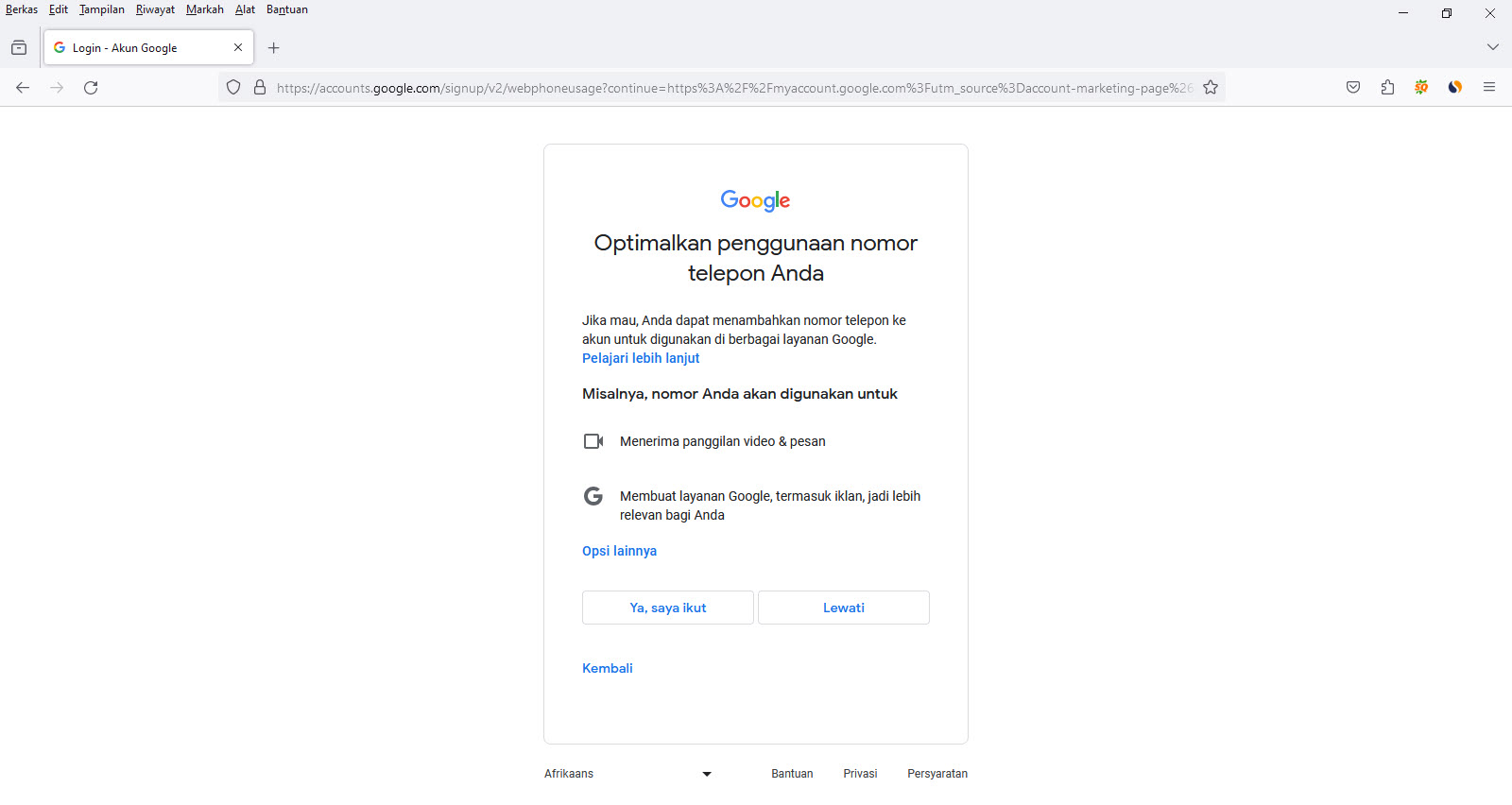
Task: Switch to Login - Akun Google tab
Action: [142, 48]
